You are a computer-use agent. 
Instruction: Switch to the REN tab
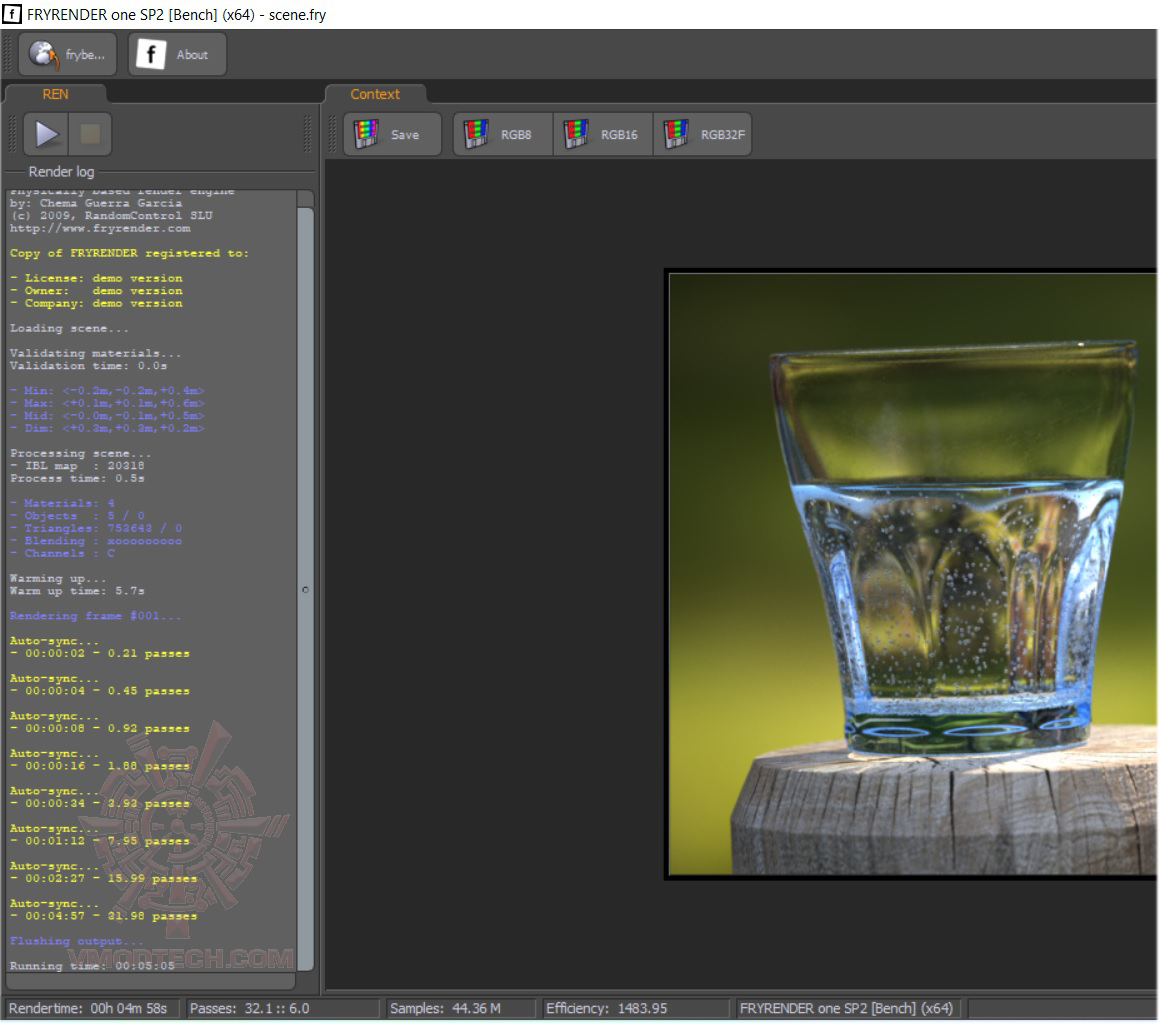click(x=55, y=94)
